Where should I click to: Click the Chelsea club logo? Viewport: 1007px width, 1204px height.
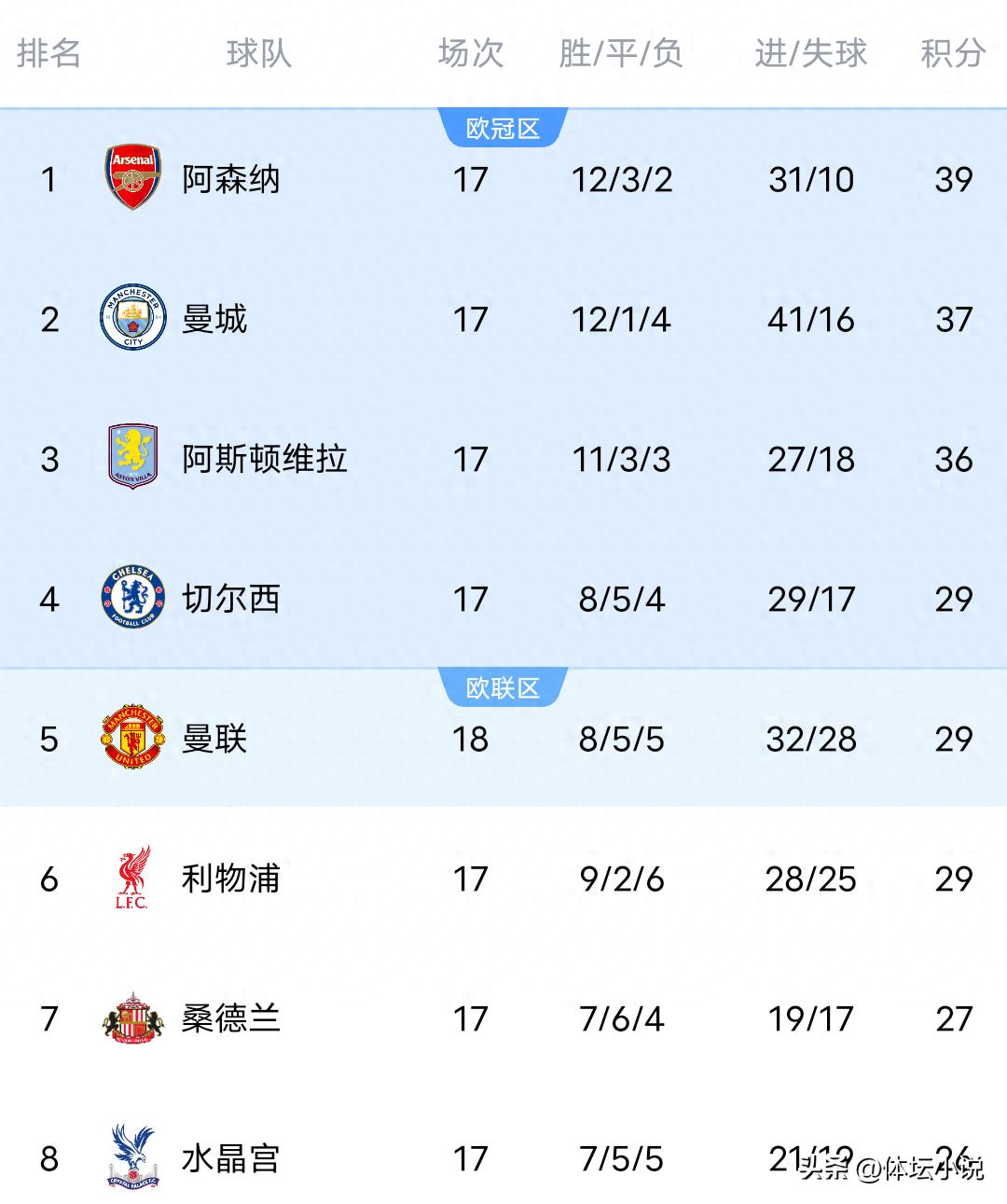[x=133, y=598]
